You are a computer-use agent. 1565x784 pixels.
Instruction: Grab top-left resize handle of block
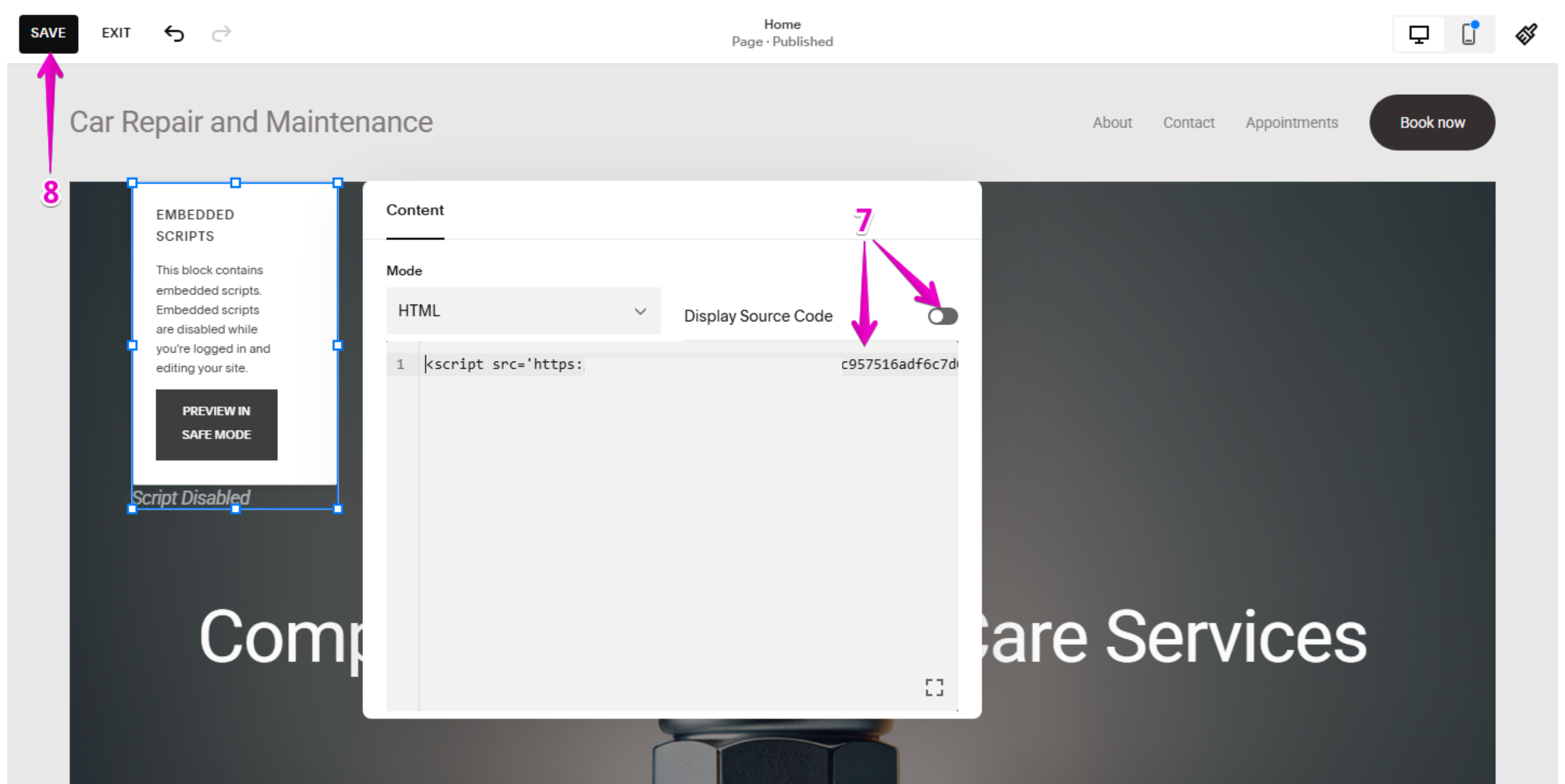tap(133, 183)
